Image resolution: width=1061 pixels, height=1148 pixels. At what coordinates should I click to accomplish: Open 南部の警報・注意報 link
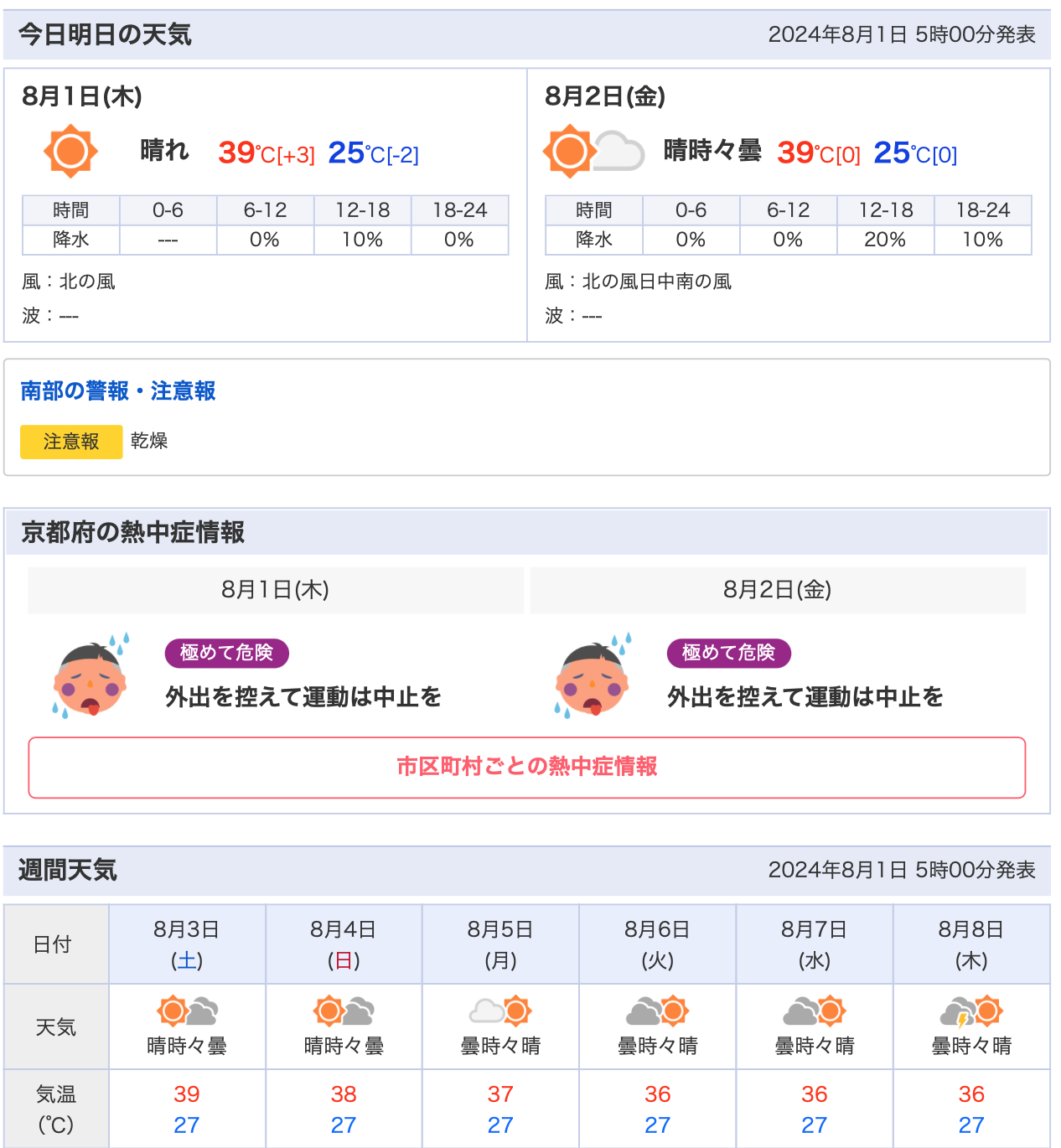coord(118,391)
